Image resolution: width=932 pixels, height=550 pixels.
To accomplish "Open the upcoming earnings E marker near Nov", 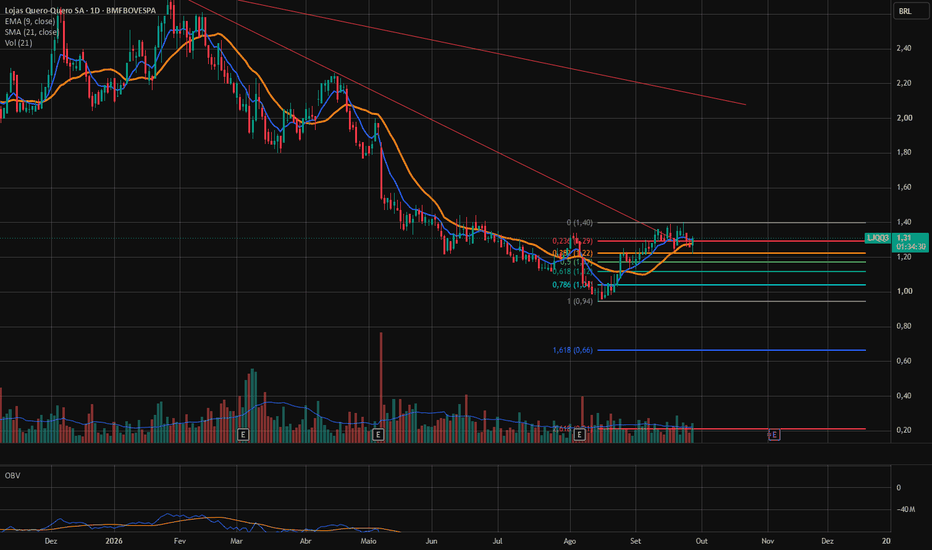I will (774, 435).
